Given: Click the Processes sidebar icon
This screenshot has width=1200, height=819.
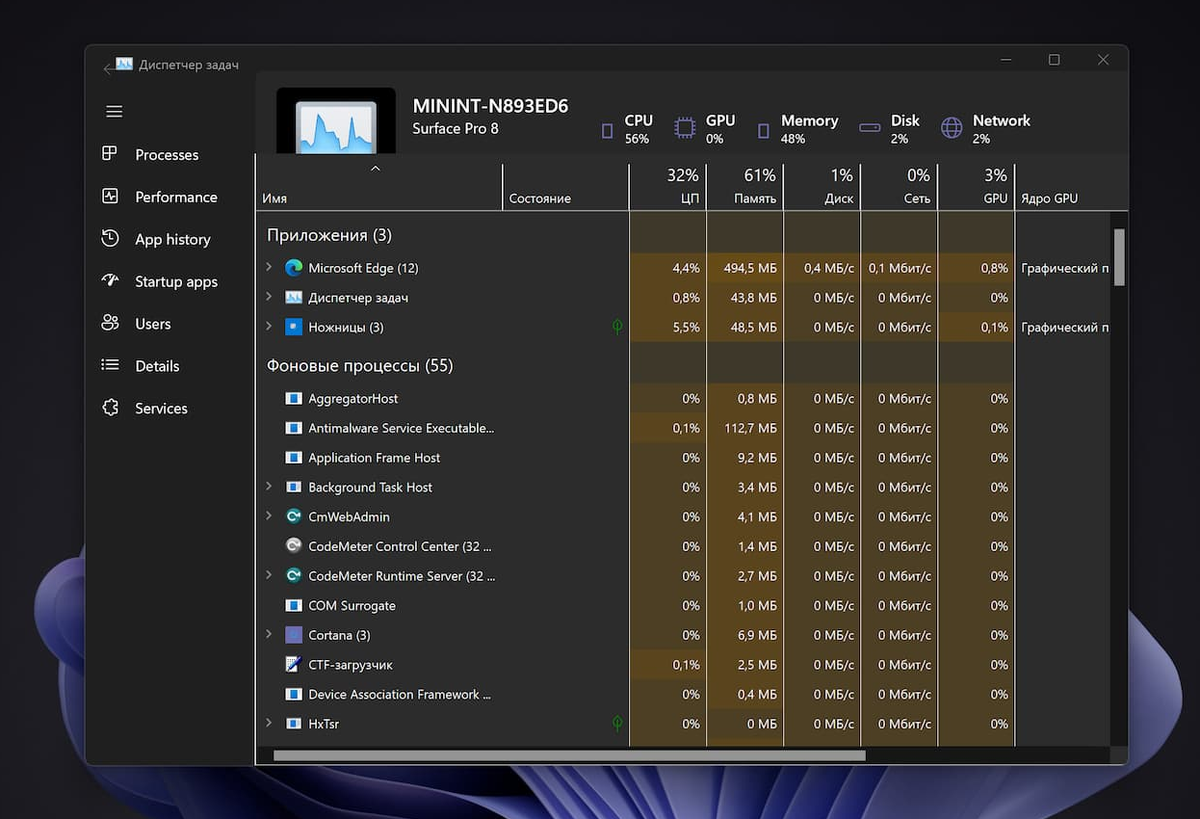Looking at the screenshot, I should (x=110, y=154).
